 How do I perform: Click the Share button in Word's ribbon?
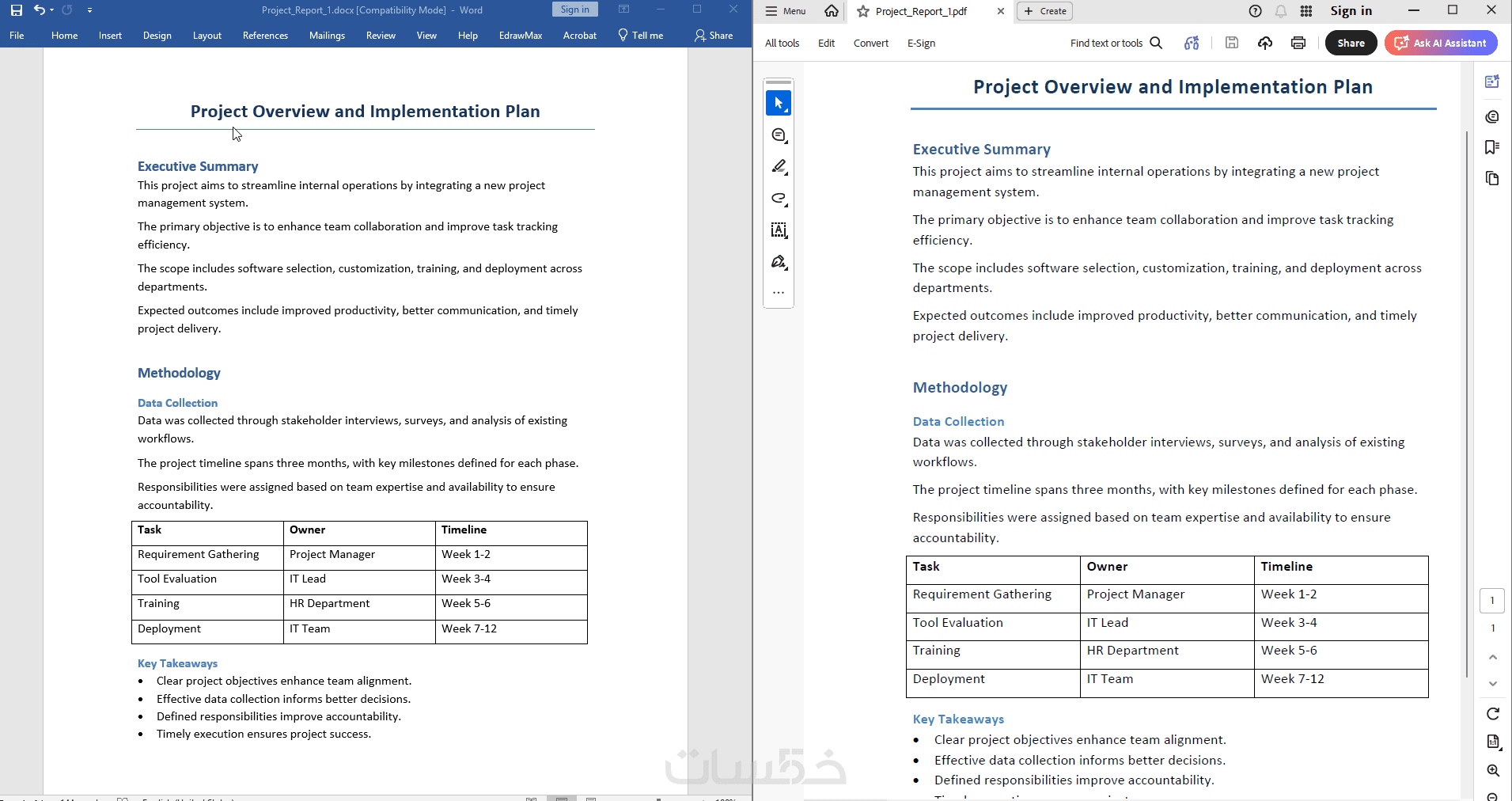(714, 36)
